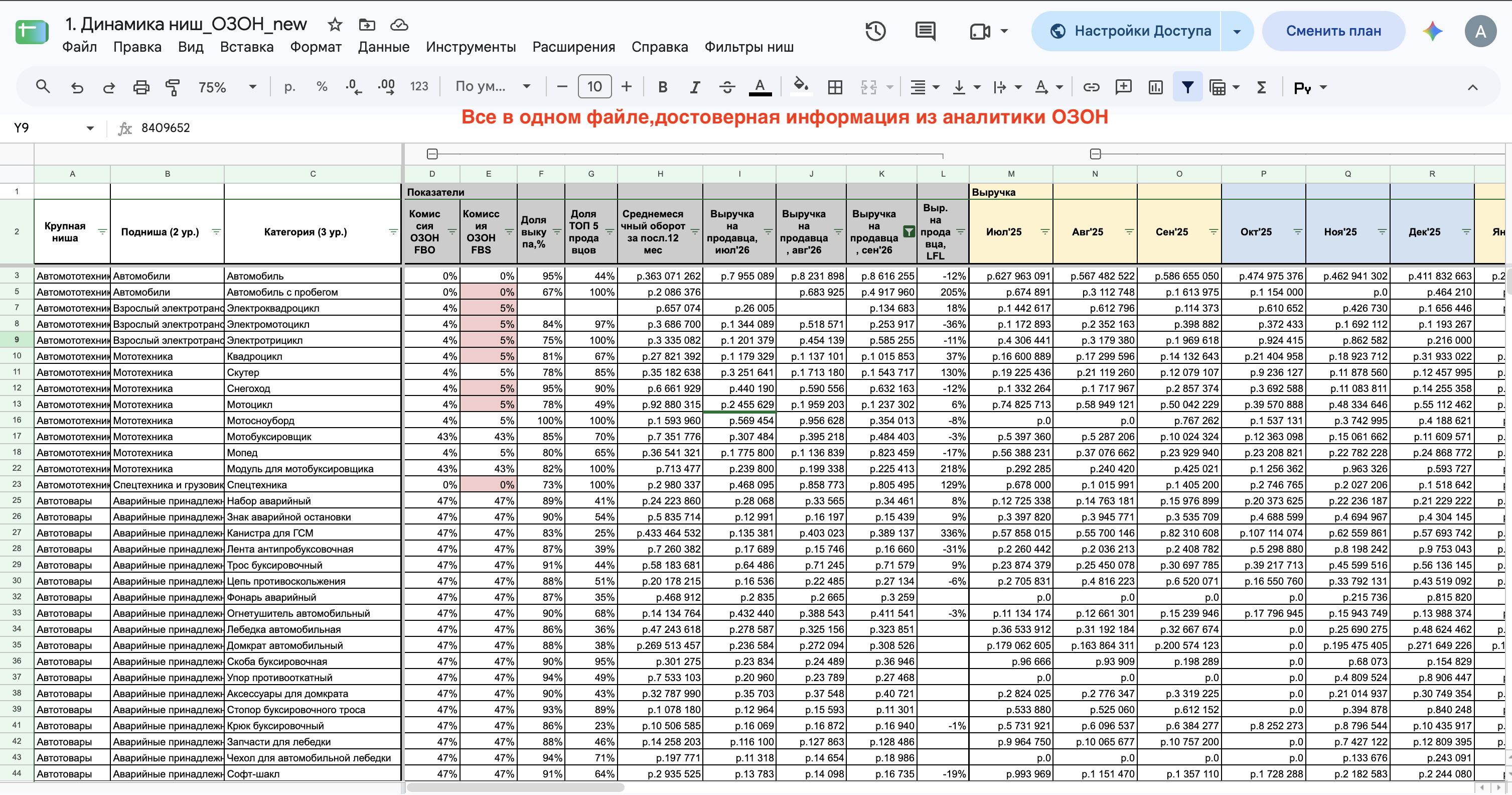1512x795 pixels.
Task: Open the fill color picker
Action: click(x=801, y=86)
